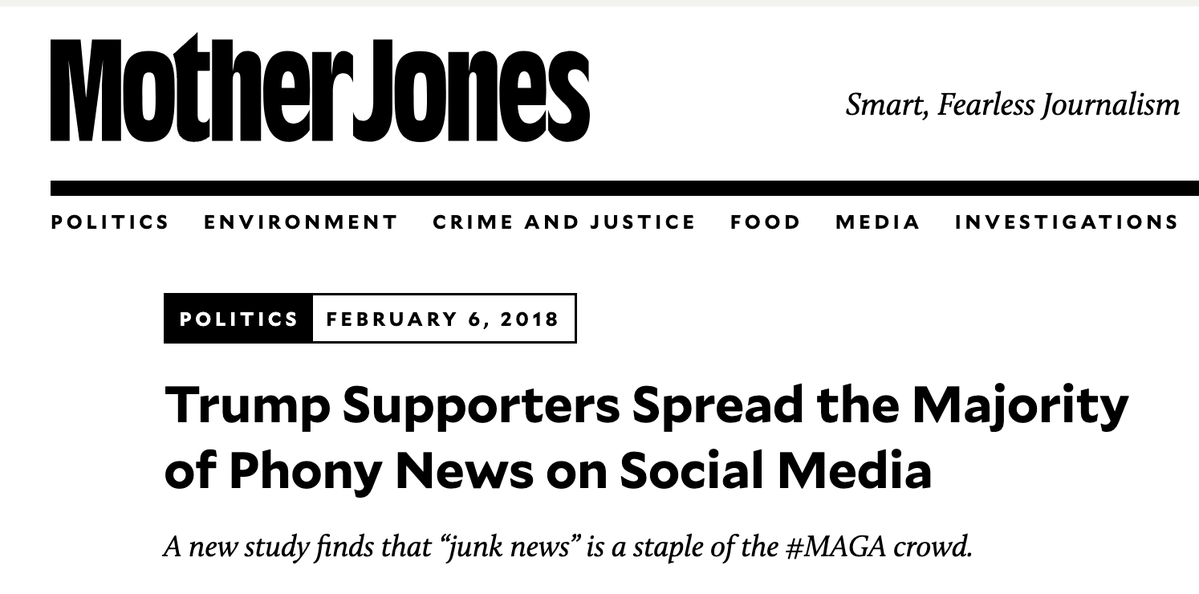
Task: Navigate to the Media section
Action: pos(878,222)
